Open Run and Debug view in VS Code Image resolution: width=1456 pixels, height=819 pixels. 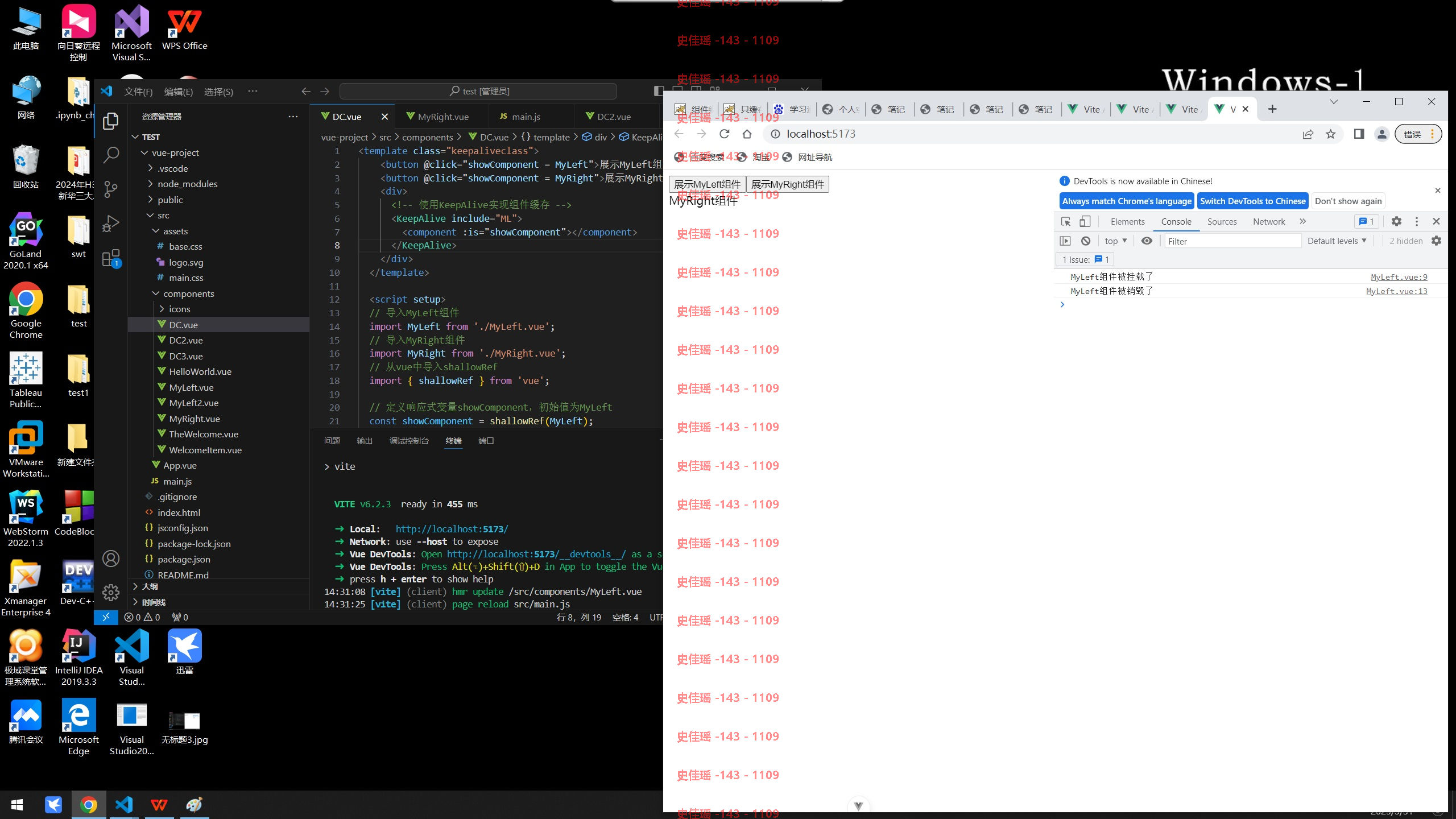pos(111,224)
